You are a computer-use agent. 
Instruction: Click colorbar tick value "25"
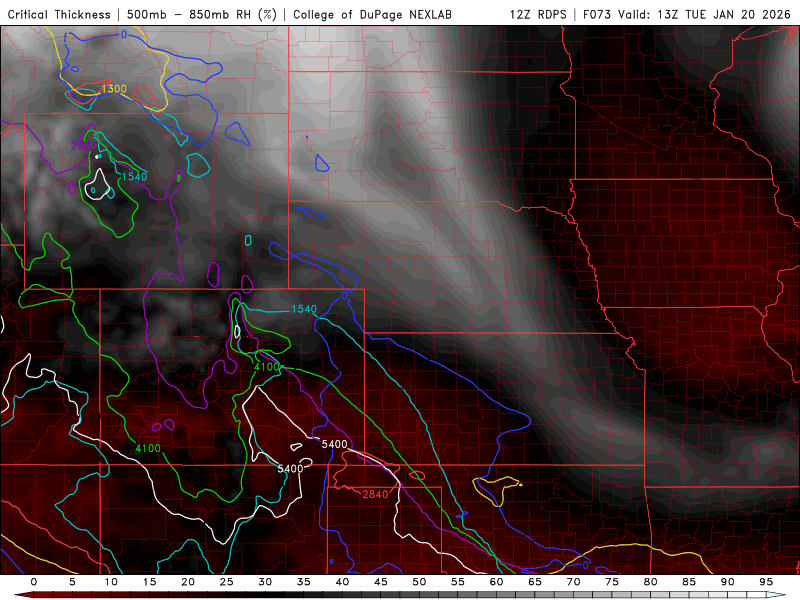click(x=227, y=582)
